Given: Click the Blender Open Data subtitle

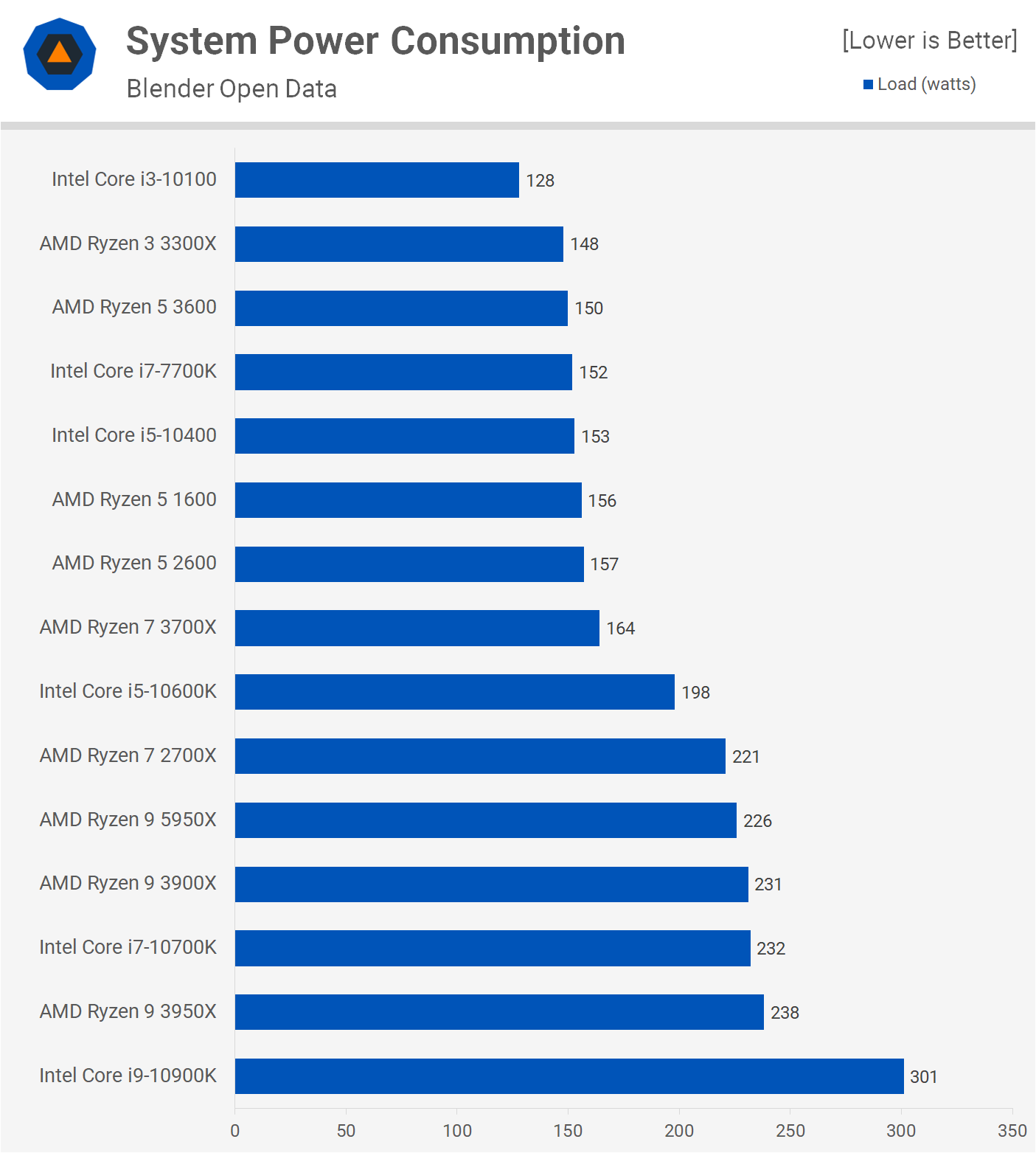Looking at the screenshot, I should click(232, 89).
